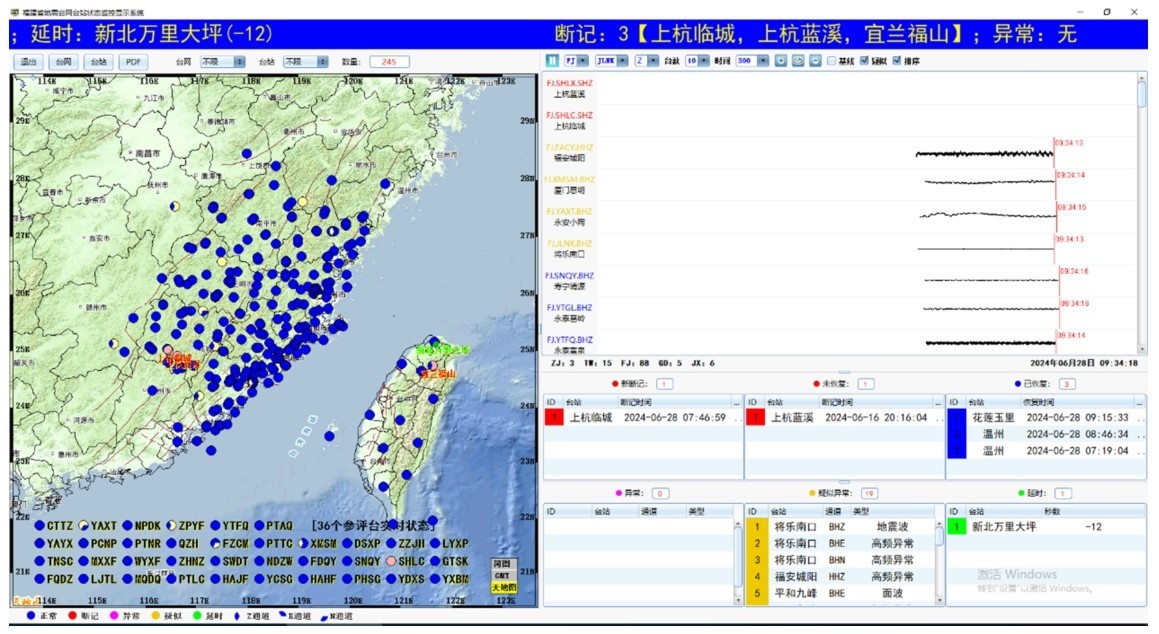Image resolution: width=1159 pixels, height=634 pixels.
Task: Expand the 时间 300 dropdown
Action: (762, 61)
